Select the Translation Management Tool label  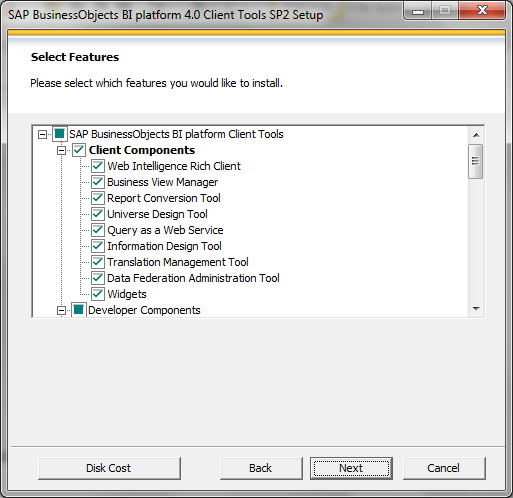[x=178, y=262]
